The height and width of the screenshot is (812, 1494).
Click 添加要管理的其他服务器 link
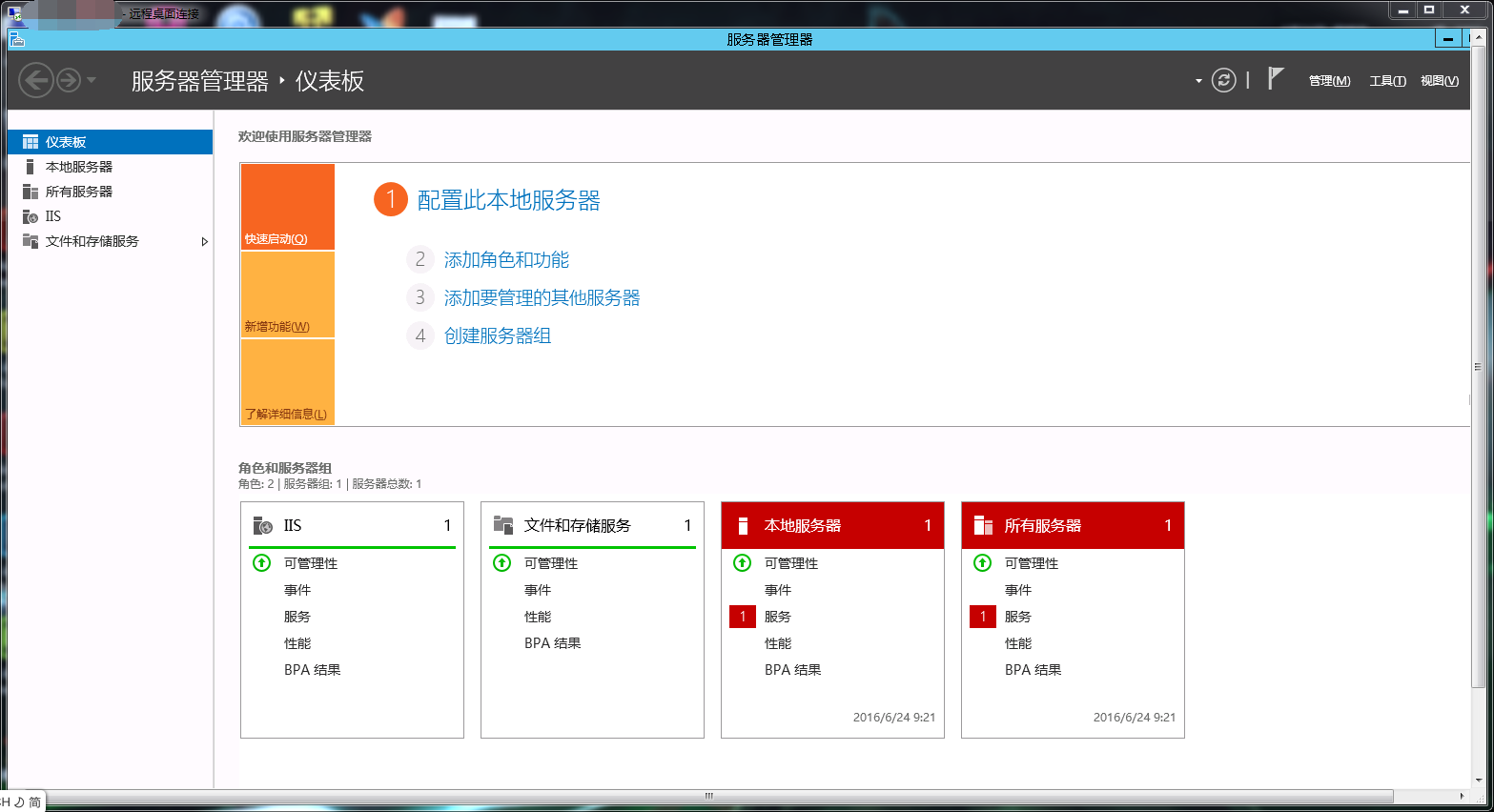click(x=542, y=297)
